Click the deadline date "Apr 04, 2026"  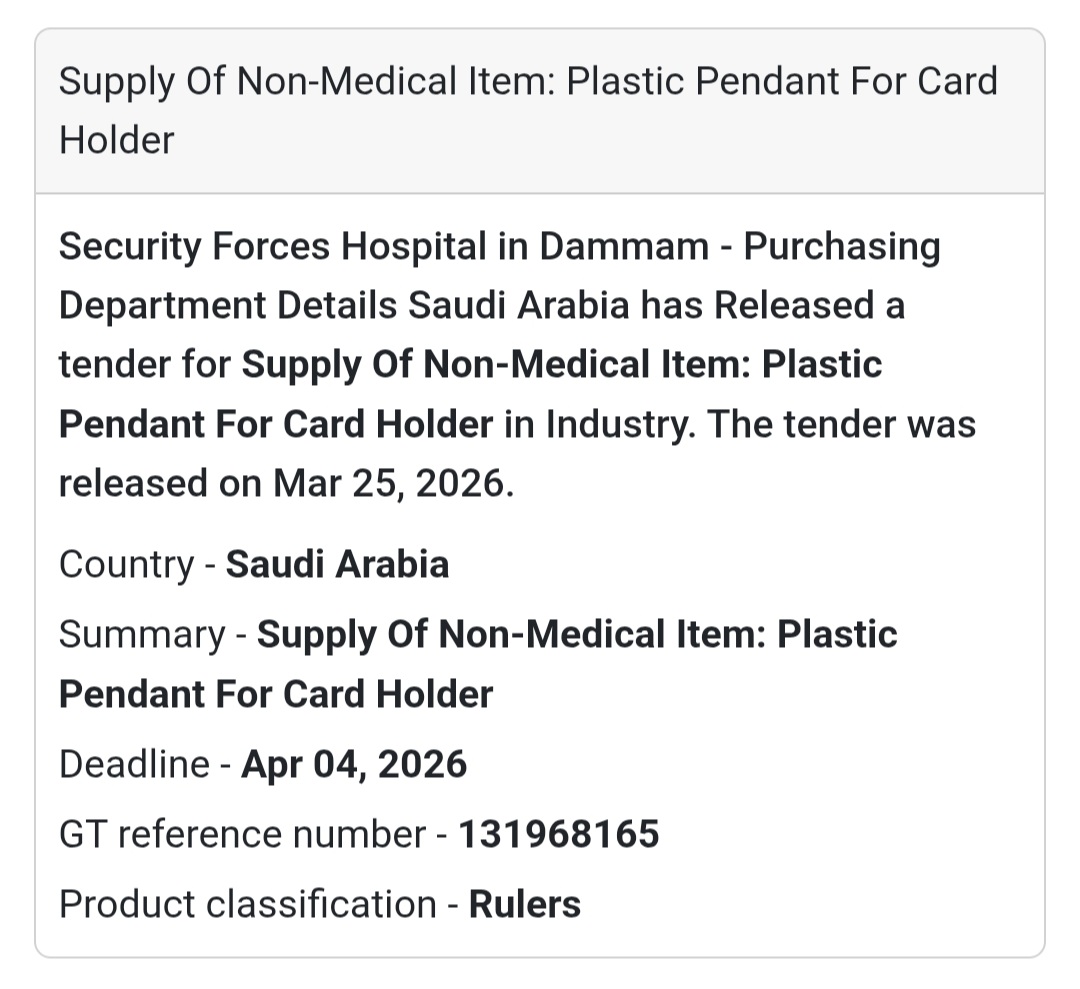[354, 765]
